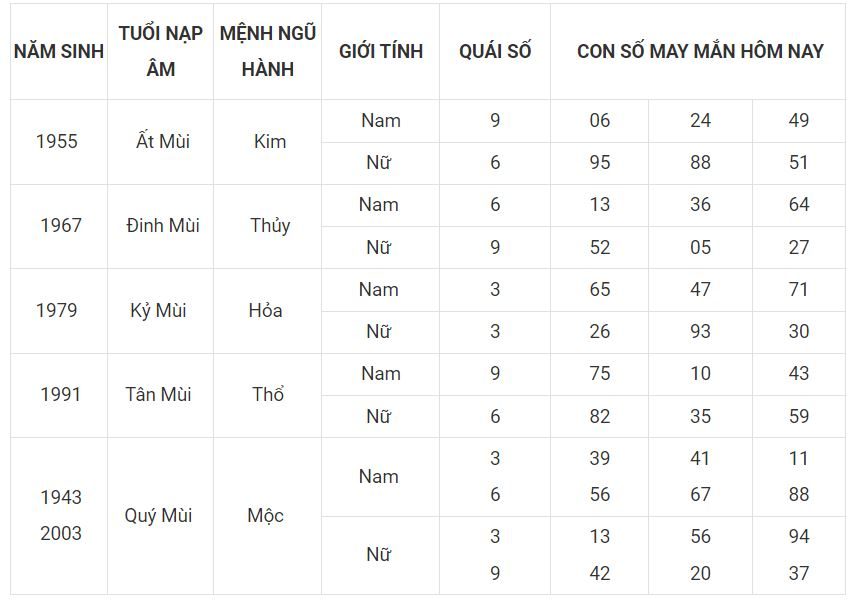
Task: Select the TUỔI NẠP ÂM header cell
Action: (x=161, y=51)
